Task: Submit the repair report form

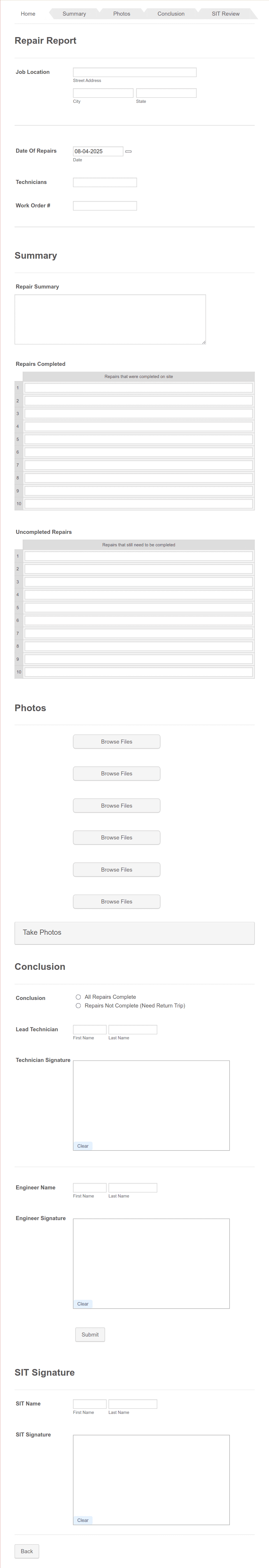Action: 90,1334
